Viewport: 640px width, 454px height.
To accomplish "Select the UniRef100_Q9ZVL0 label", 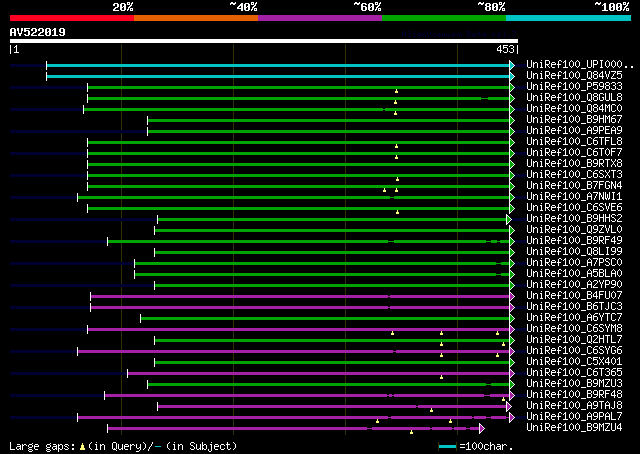I will tap(574, 230).
